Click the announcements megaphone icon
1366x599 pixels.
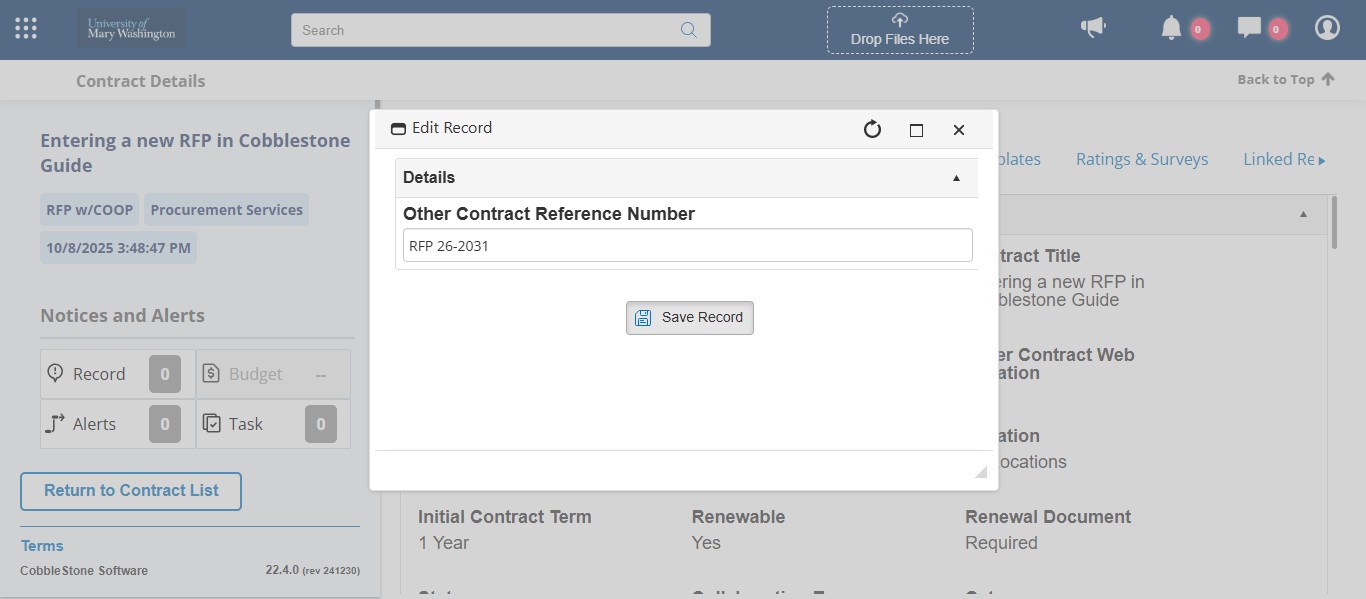coord(1093,28)
